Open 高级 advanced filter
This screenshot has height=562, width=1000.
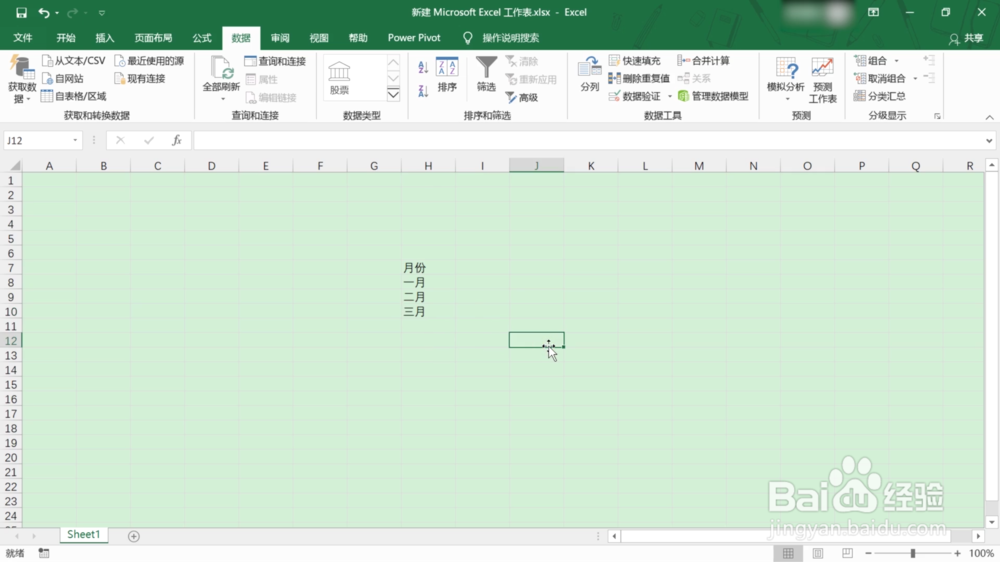point(522,98)
